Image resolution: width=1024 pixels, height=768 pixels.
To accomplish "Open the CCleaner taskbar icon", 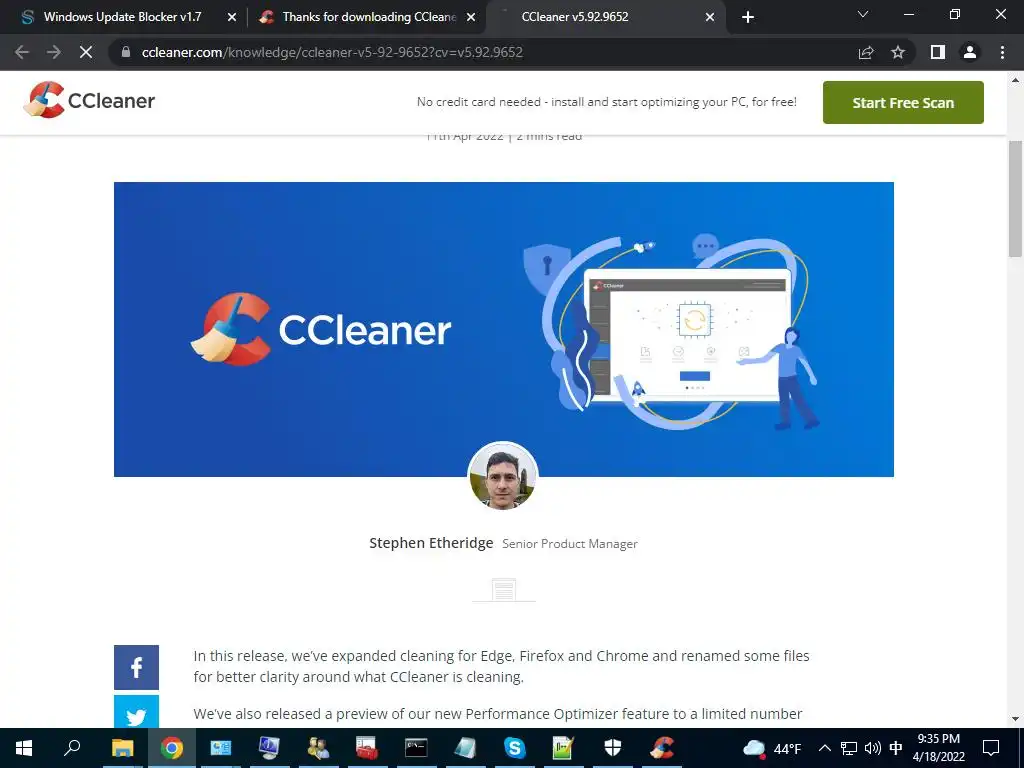I will coord(662,748).
